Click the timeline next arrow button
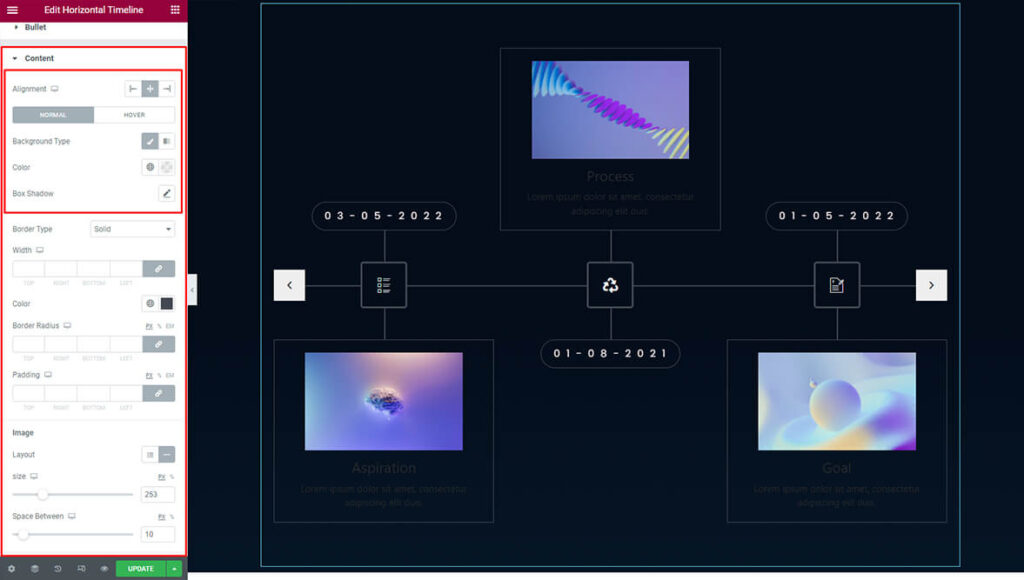This screenshot has height=580, width=1024. [x=931, y=285]
